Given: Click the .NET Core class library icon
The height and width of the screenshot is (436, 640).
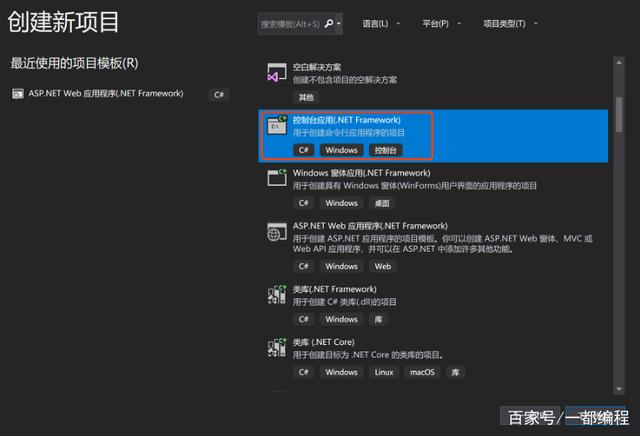Looking at the screenshot, I should coord(277,347).
